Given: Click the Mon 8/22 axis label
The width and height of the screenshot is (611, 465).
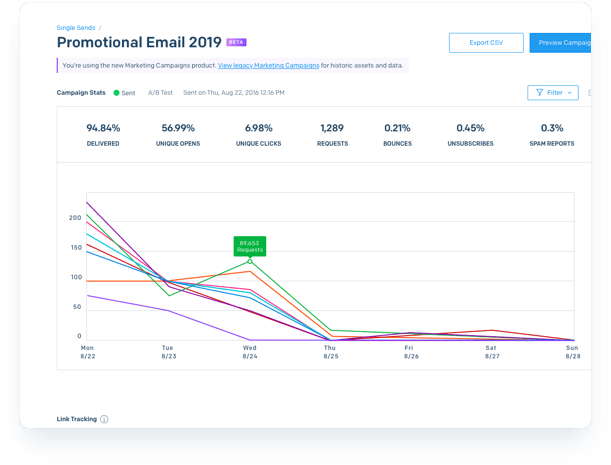Looking at the screenshot, I should (x=88, y=352).
